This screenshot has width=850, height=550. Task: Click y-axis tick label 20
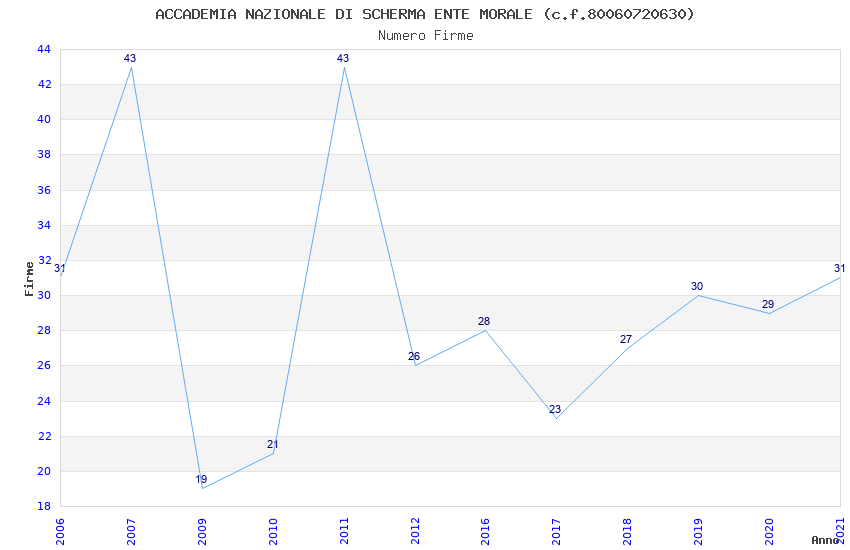pyautogui.click(x=44, y=471)
